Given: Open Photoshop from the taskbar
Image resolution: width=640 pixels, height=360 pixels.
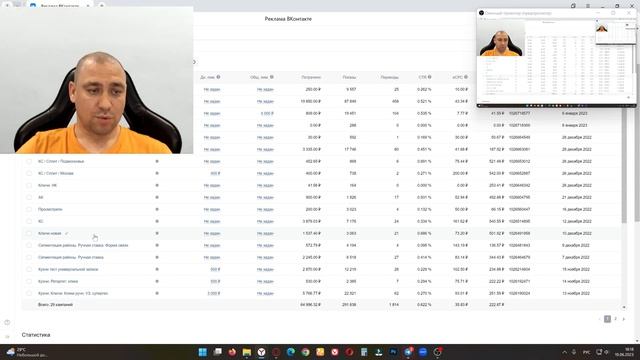Looking at the screenshot, I should pyautogui.click(x=393, y=352).
